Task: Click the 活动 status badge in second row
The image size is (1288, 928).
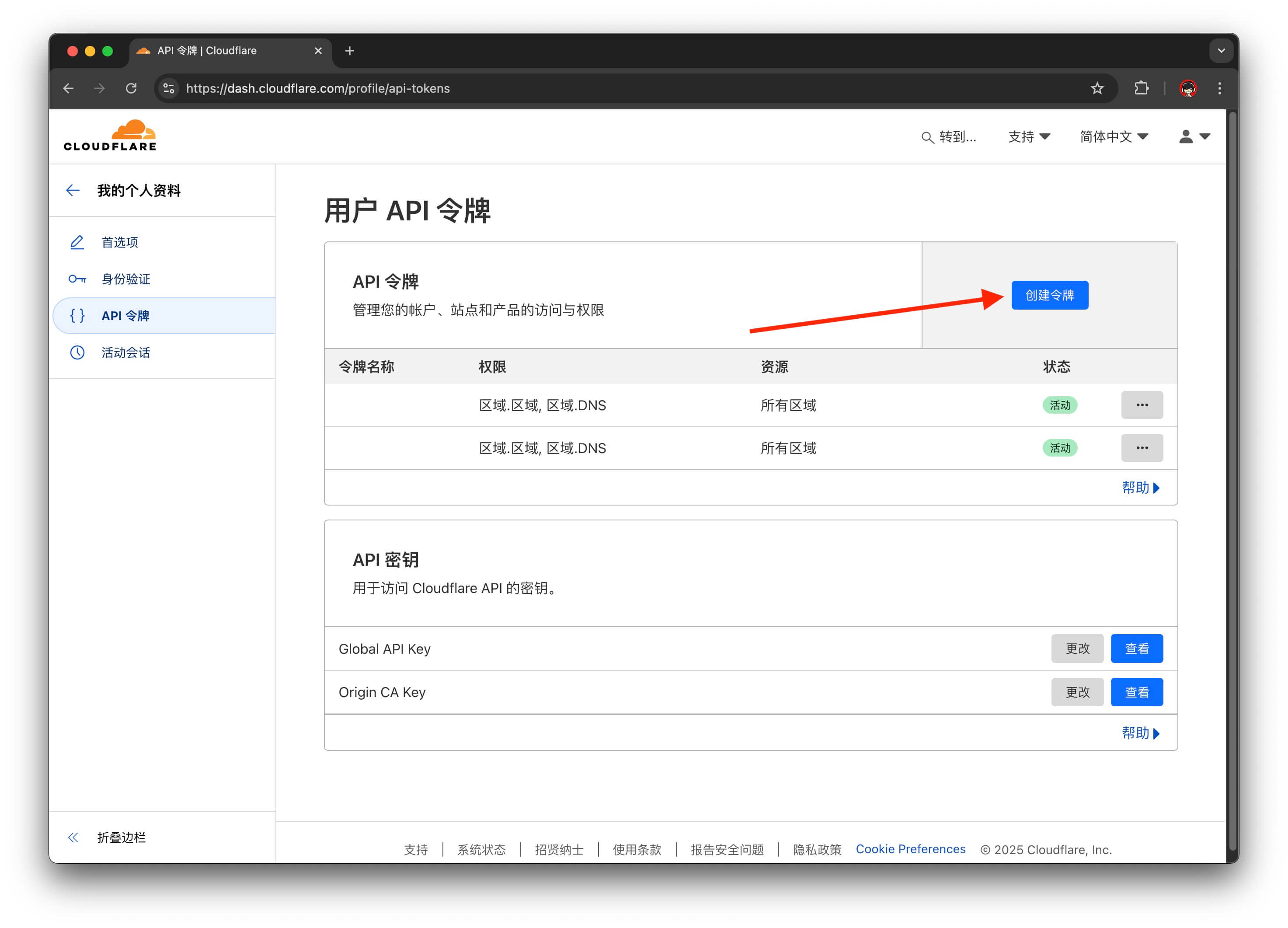Action: click(x=1060, y=449)
